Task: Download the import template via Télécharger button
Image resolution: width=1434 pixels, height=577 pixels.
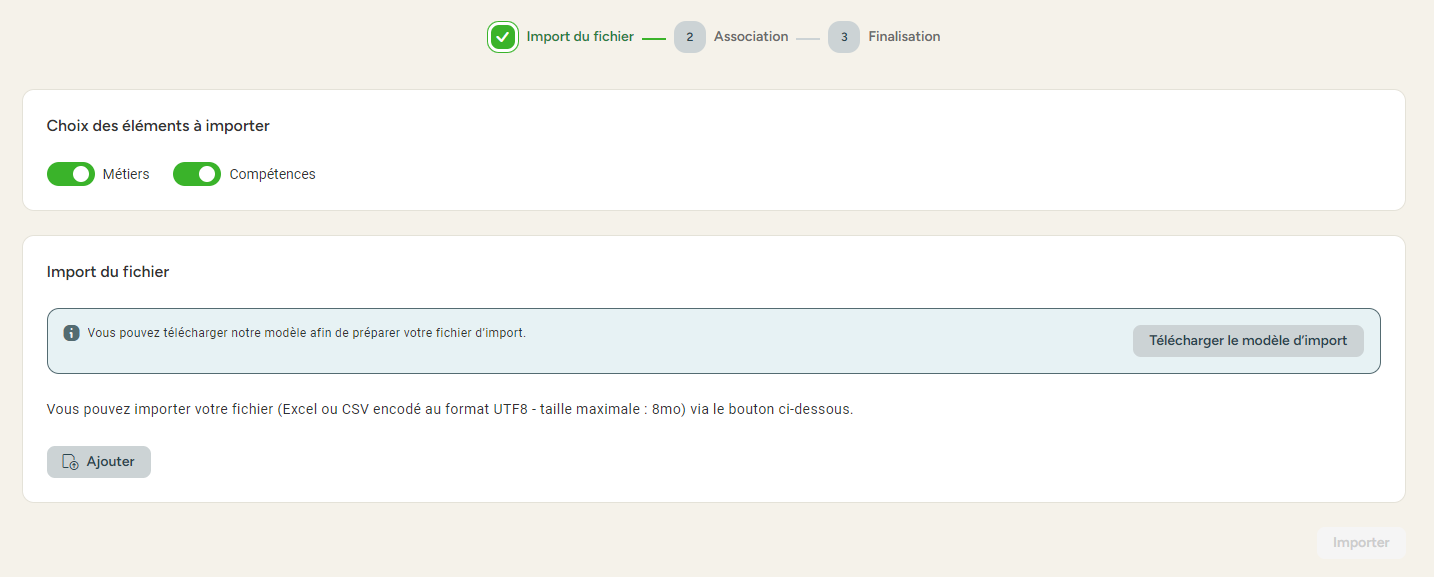Action: coord(1248,341)
